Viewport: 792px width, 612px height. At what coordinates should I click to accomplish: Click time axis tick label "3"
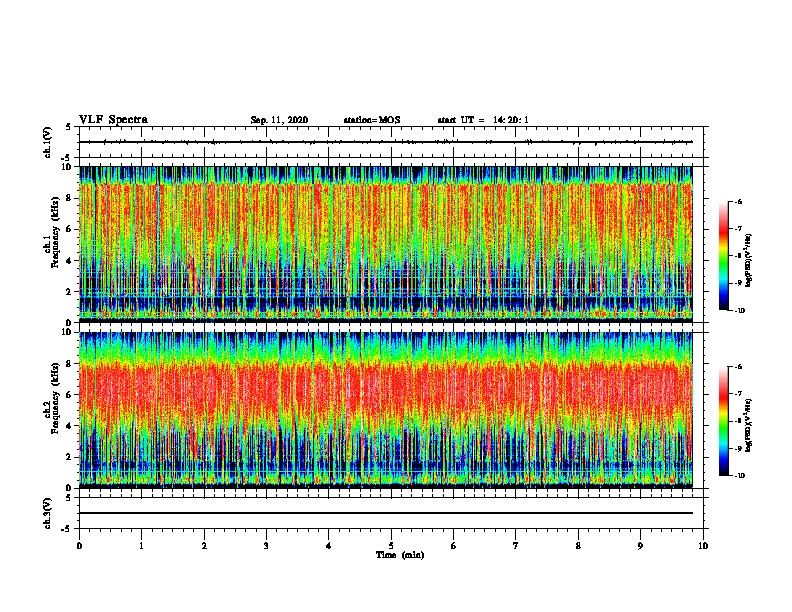tap(266, 546)
